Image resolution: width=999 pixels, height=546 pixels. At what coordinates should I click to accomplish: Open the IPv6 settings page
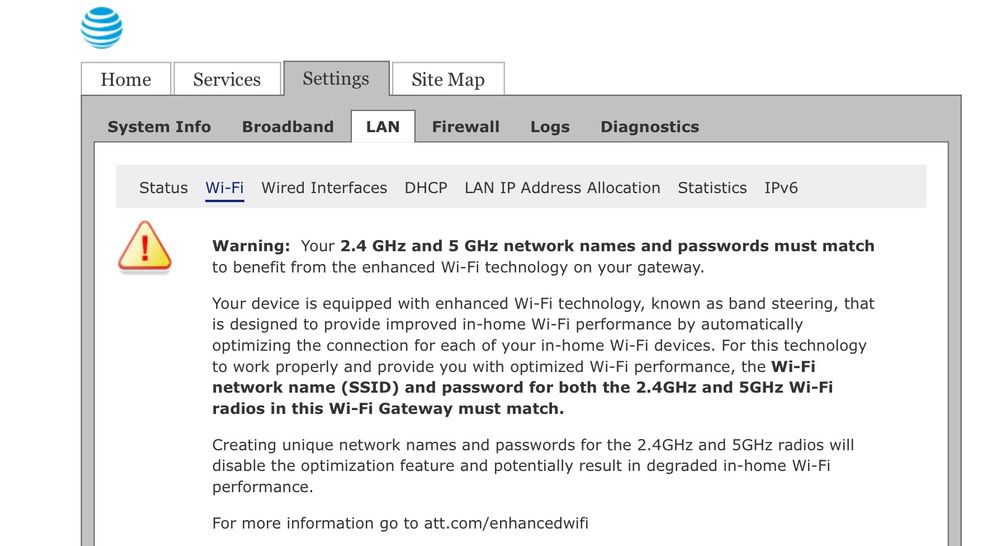coord(781,188)
